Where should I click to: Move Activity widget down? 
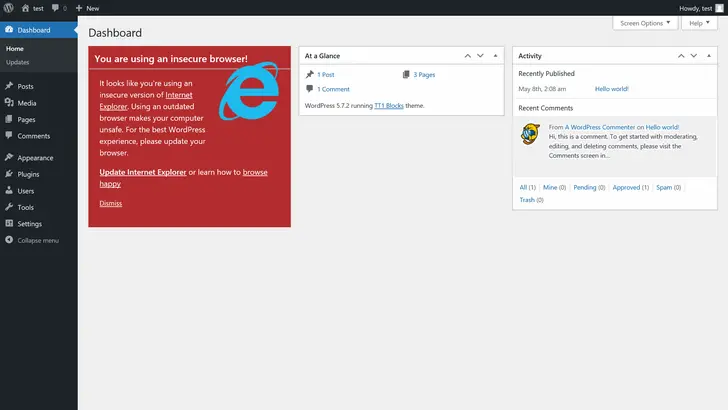(694, 56)
